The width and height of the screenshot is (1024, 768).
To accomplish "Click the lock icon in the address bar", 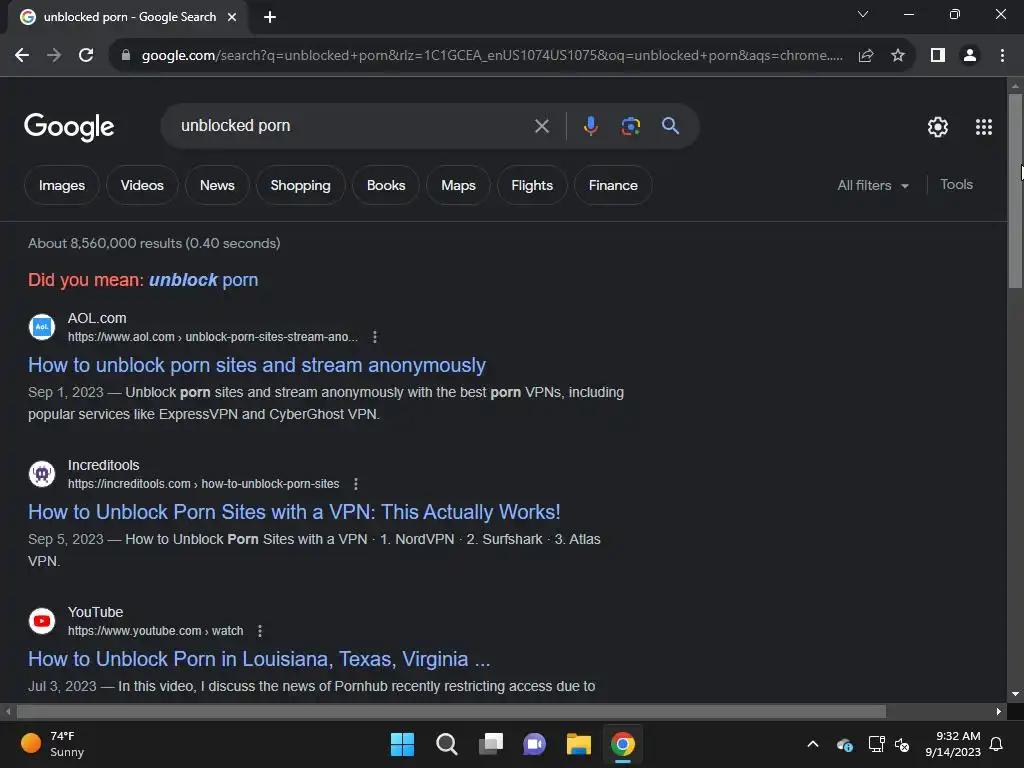I will pyautogui.click(x=126, y=56).
